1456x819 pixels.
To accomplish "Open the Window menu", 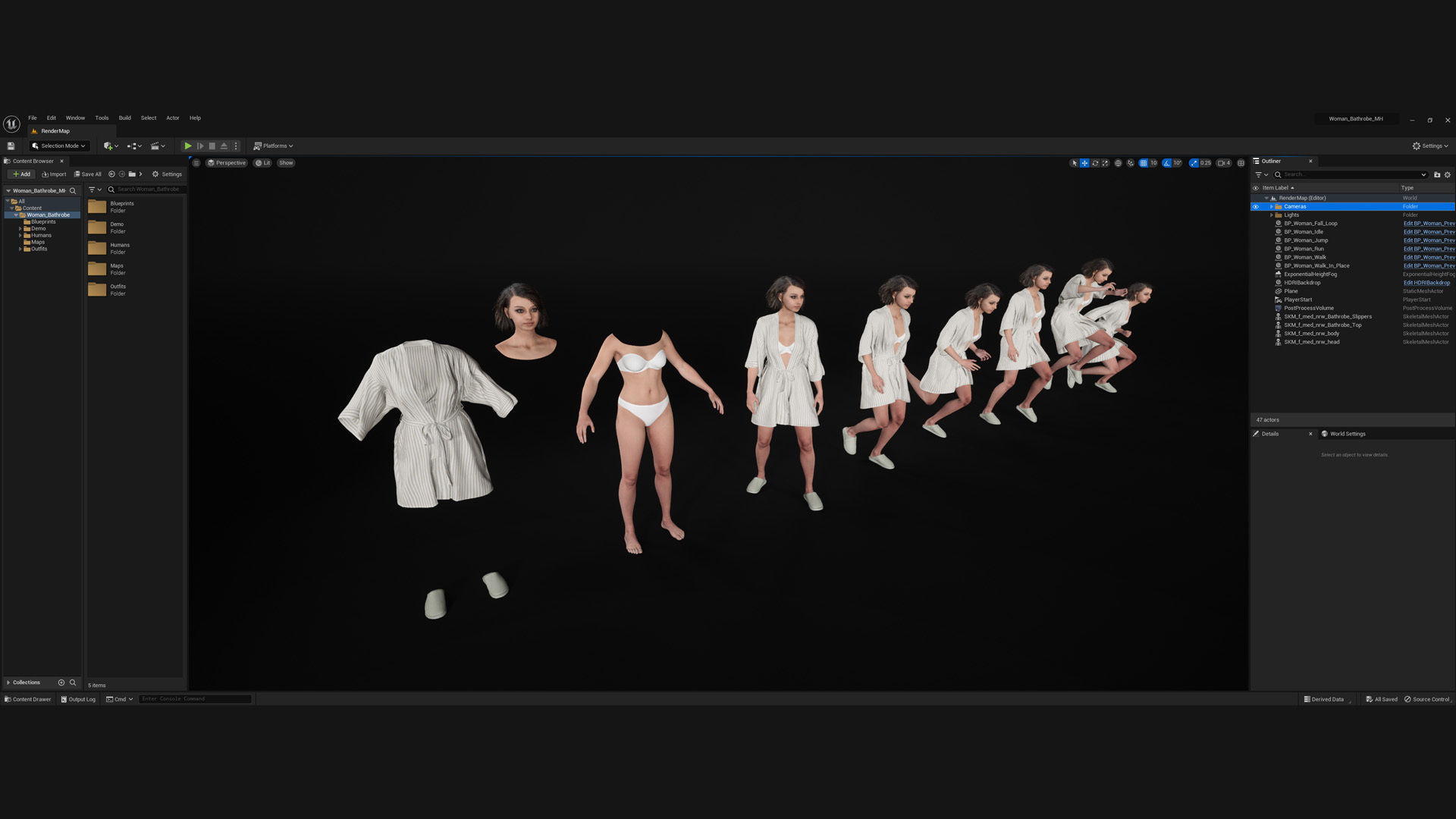I will (x=75, y=118).
